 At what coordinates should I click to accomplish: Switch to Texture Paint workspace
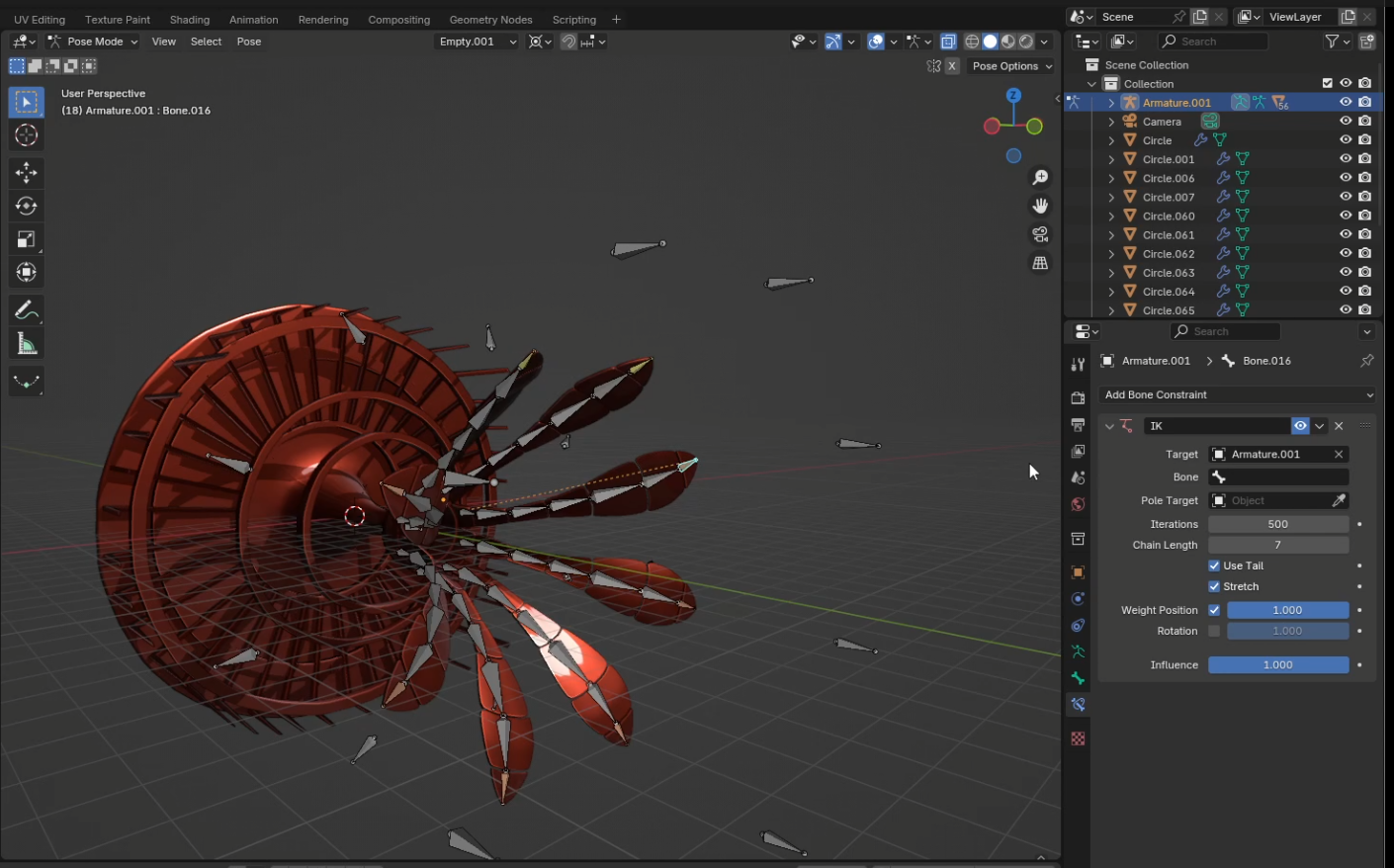tap(118, 20)
